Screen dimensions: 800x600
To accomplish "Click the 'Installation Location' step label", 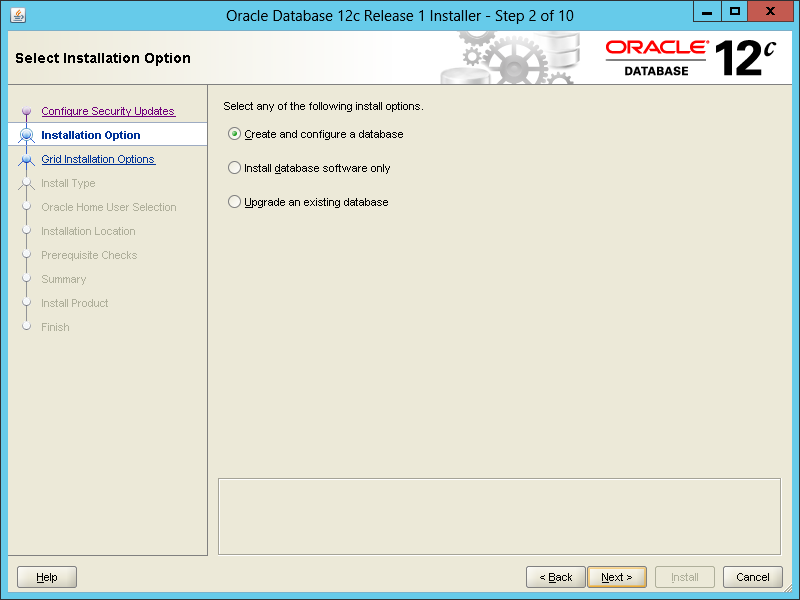I will click(88, 231).
